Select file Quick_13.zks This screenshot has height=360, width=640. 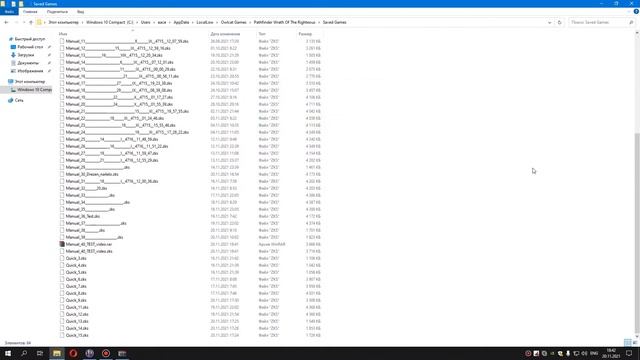click(x=77, y=321)
